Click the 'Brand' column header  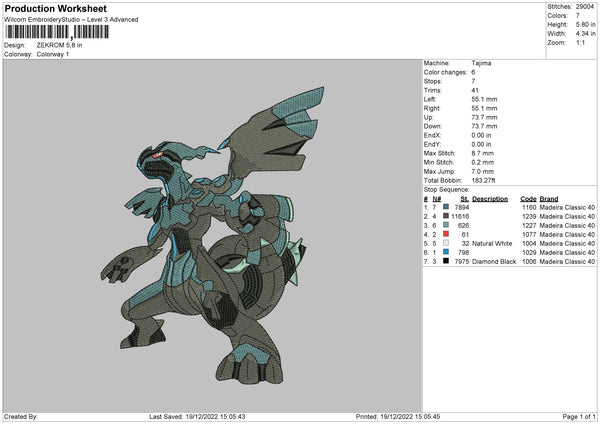tap(549, 199)
